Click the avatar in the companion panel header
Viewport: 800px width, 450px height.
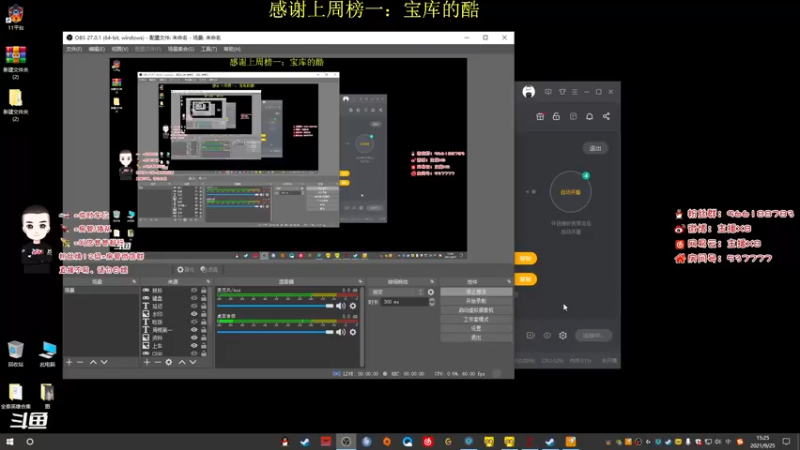[x=529, y=92]
